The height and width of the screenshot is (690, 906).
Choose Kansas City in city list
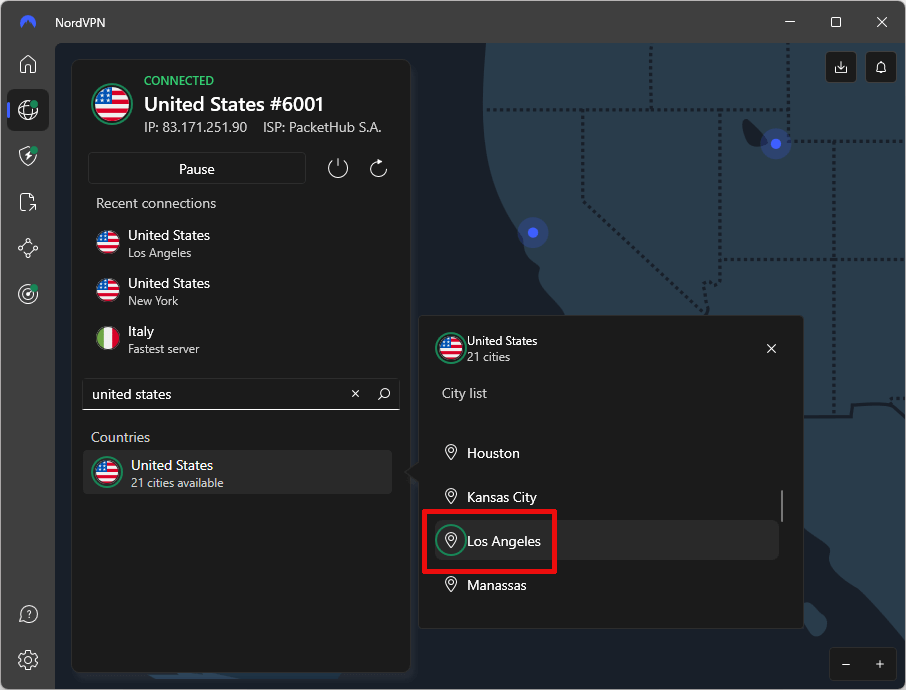click(x=606, y=496)
